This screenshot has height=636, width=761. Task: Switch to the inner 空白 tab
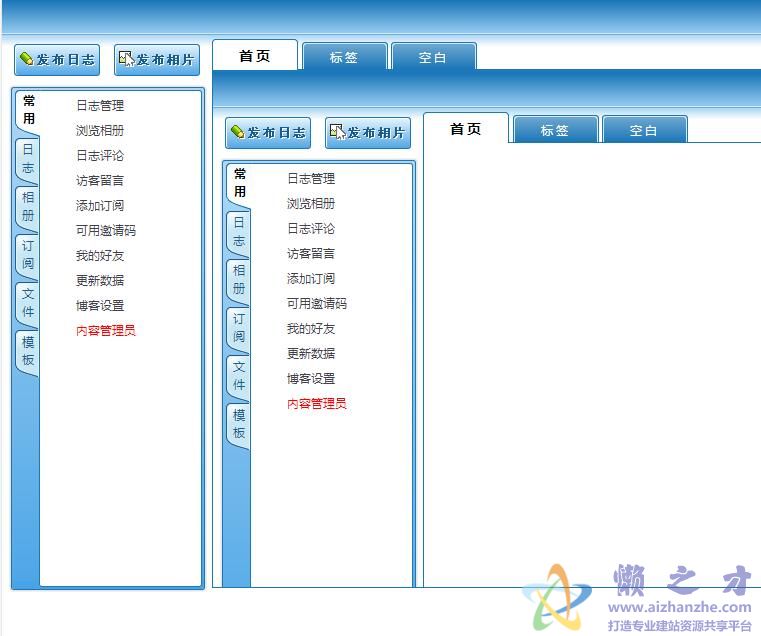[645, 130]
